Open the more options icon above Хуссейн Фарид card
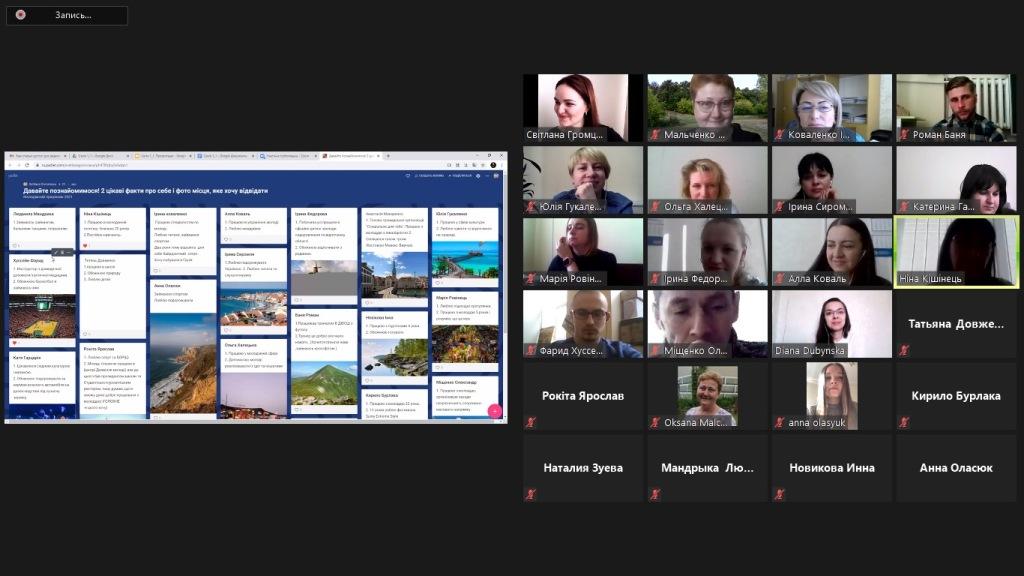This screenshot has width=1024, height=576. [x=69, y=252]
